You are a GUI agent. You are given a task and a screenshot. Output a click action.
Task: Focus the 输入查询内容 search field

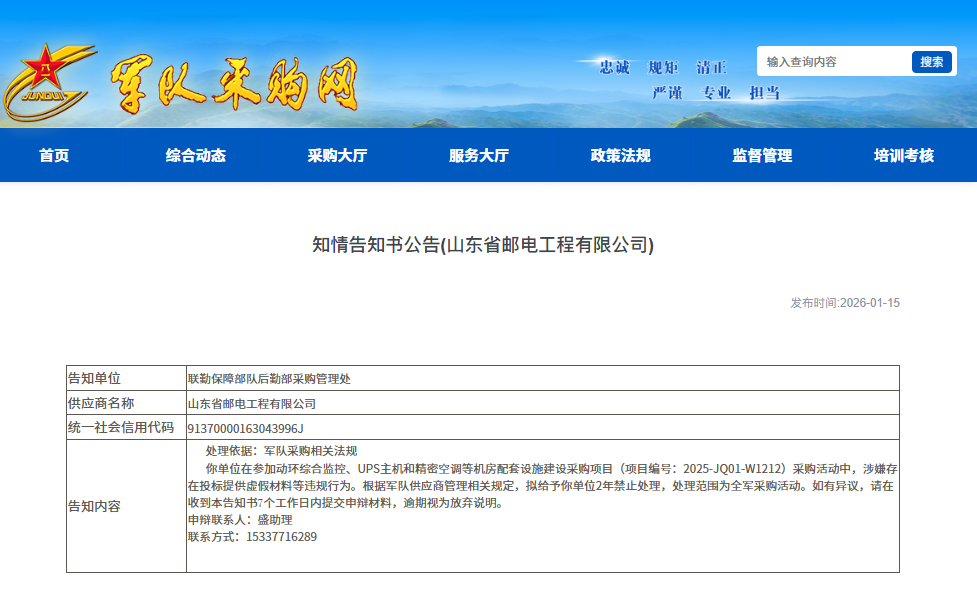[x=834, y=62]
